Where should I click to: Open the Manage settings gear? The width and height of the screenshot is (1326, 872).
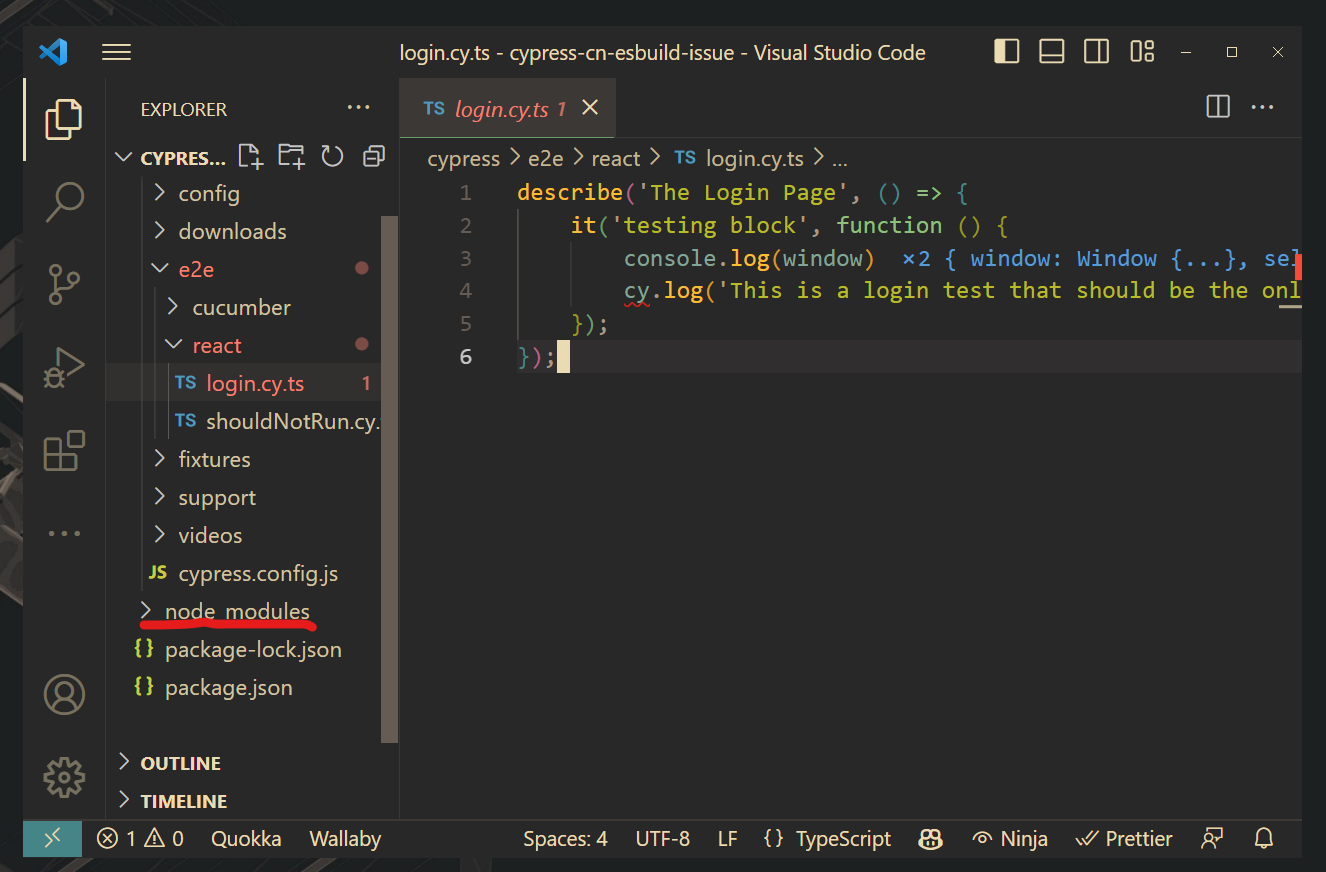click(64, 777)
